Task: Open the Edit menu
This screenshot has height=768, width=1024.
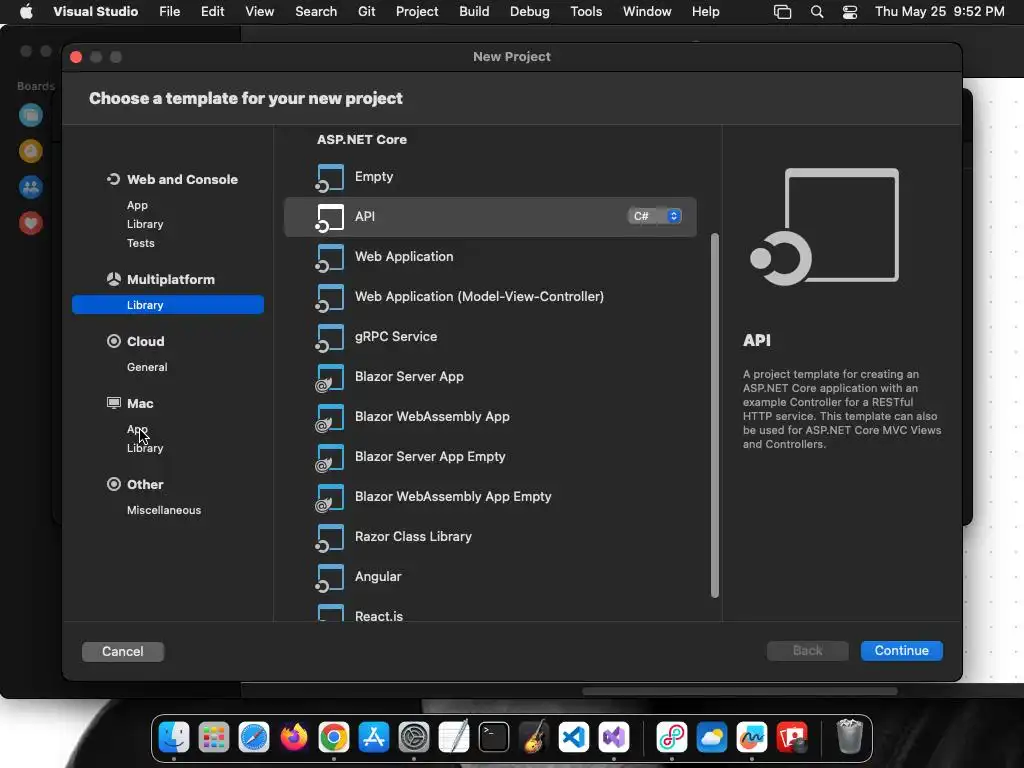Action: click(212, 12)
